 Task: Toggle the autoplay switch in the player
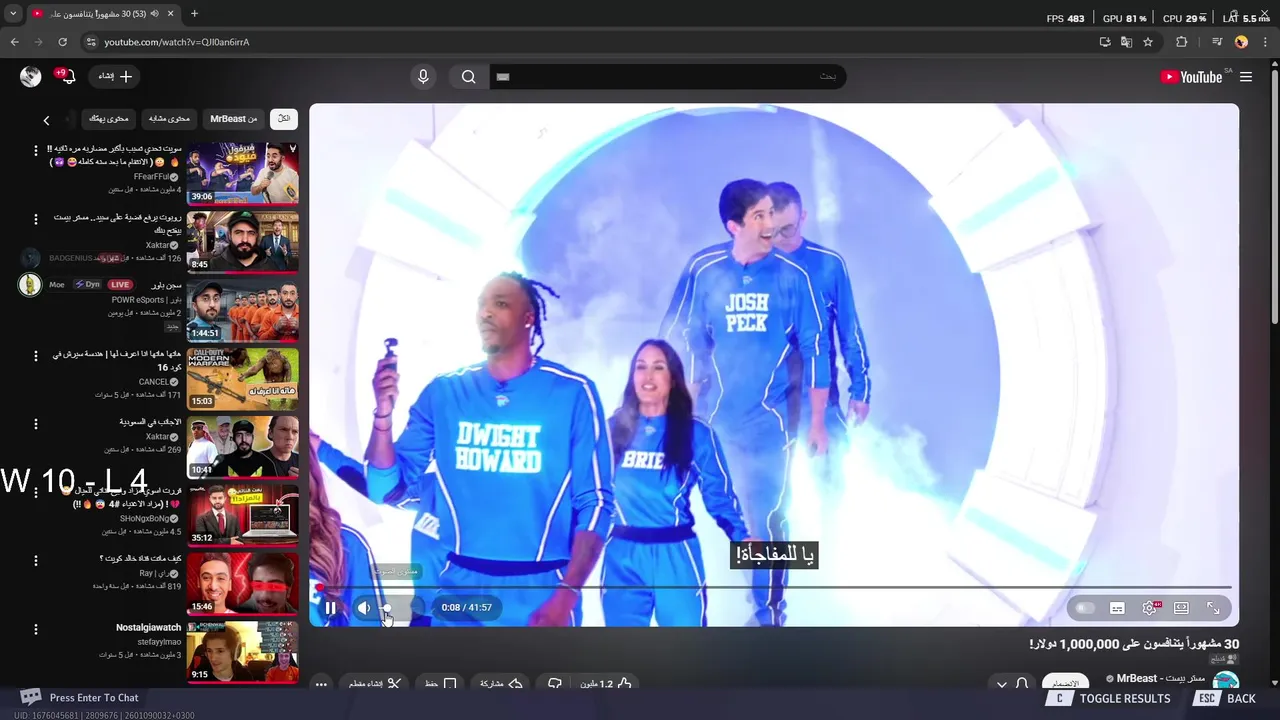tap(1085, 608)
